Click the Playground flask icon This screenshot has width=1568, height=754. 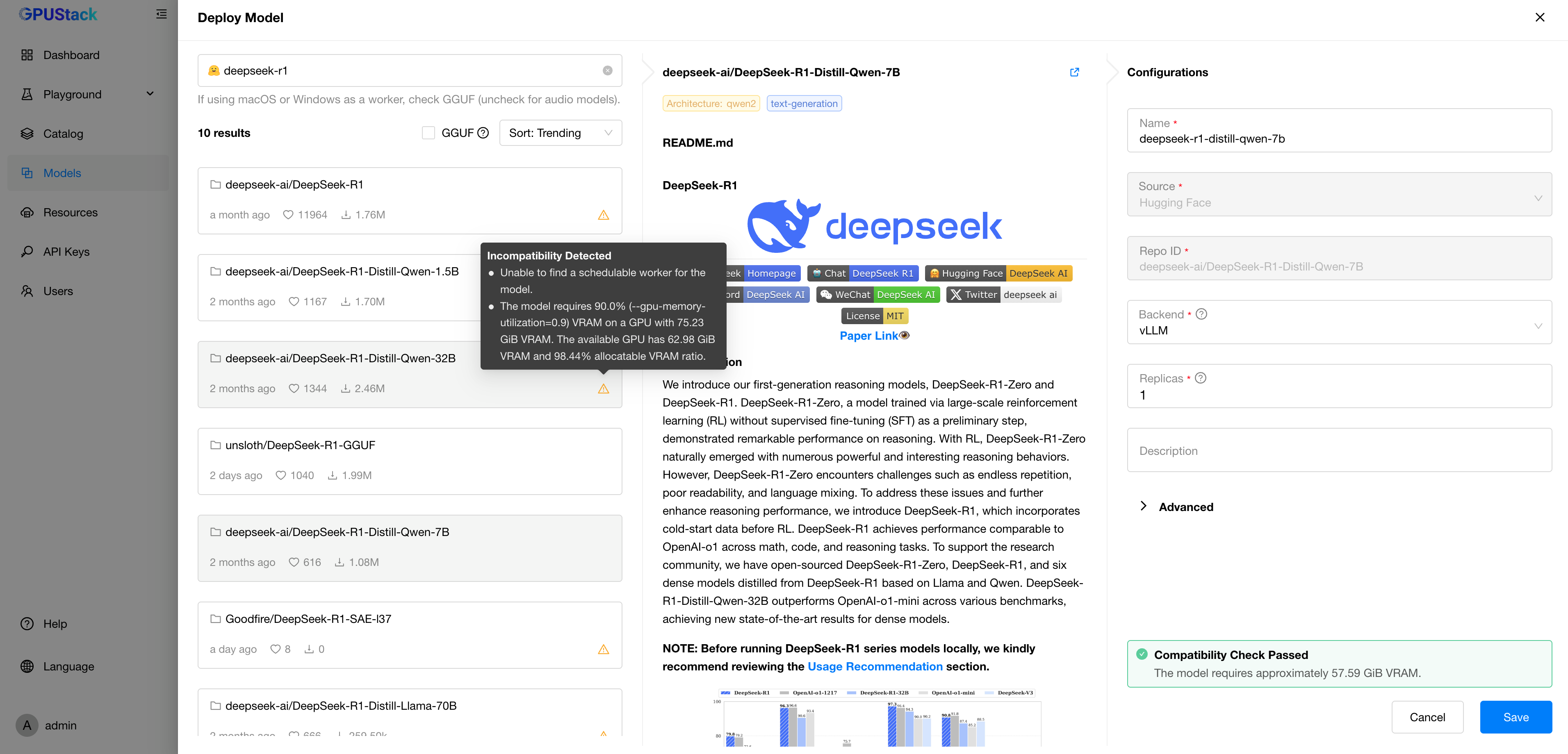27,94
